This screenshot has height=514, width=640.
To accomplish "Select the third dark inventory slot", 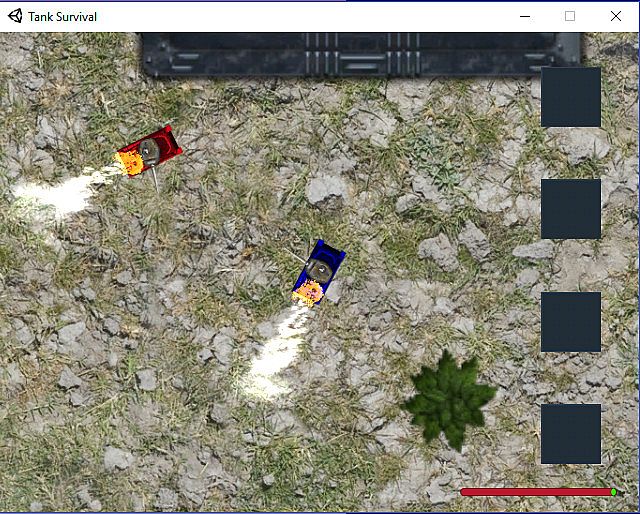I will click(x=571, y=322).
